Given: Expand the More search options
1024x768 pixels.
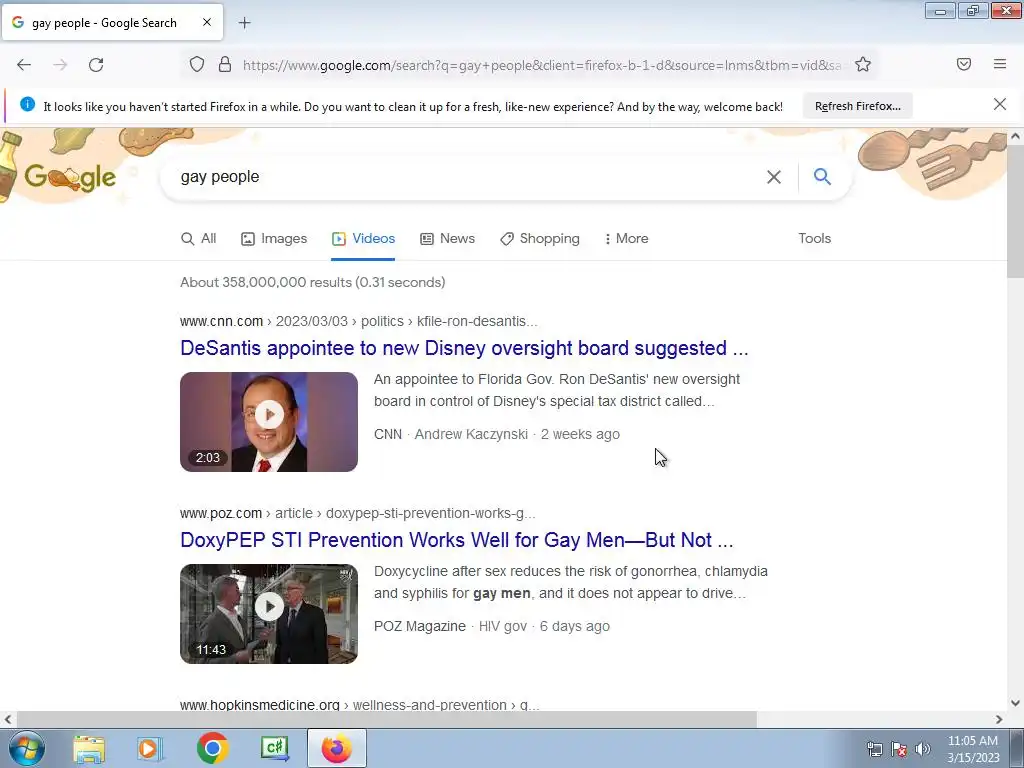Looking at the screenshot, I should click(x=626, y=239).
